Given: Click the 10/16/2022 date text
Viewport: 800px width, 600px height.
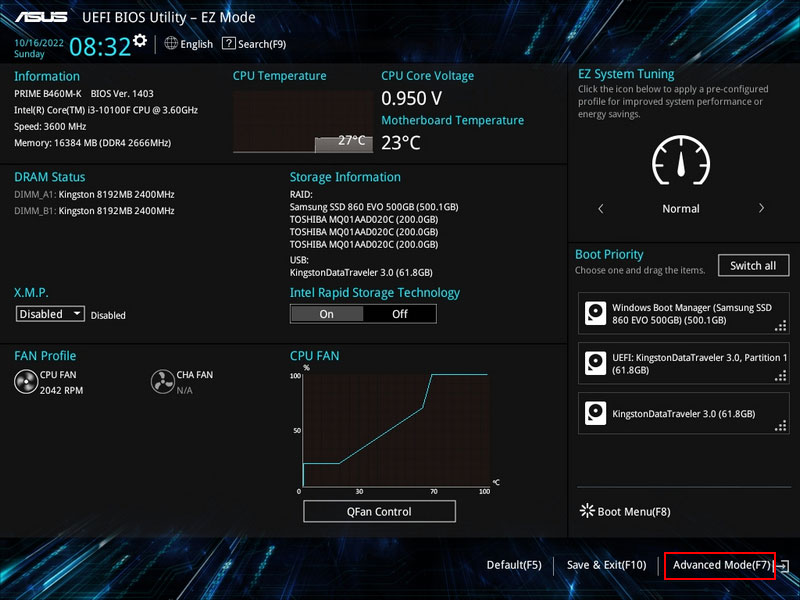Looking at the screenshot, I should 39,43.
